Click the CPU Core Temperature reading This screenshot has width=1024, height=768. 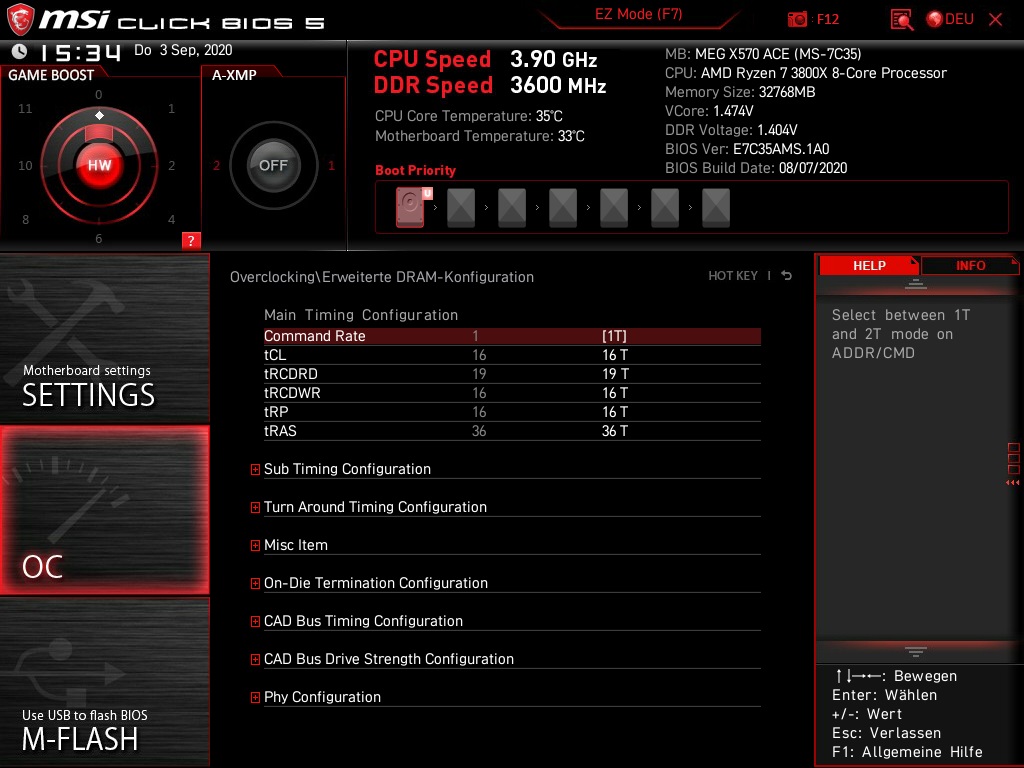coord(468,116)
